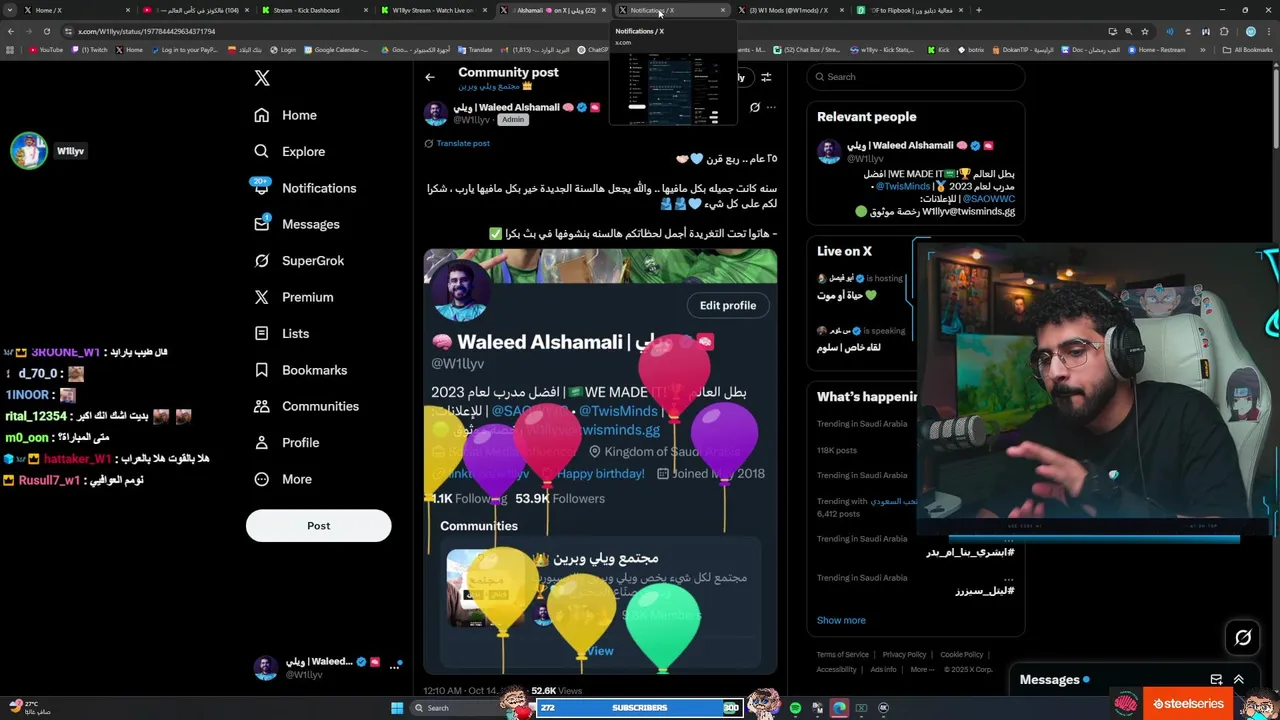
Task: Open Bookmarks in the sidebar
Action: [x=300, y=370]
